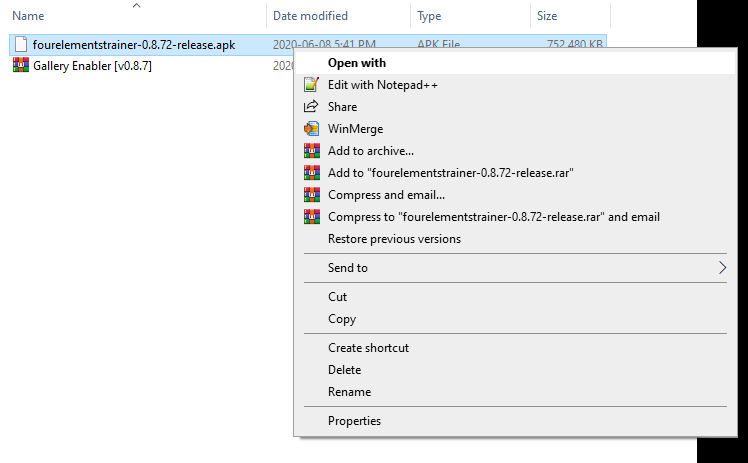Choose Open with from context menu
This screenshot has height=463, width=748.
click(357, 63)
